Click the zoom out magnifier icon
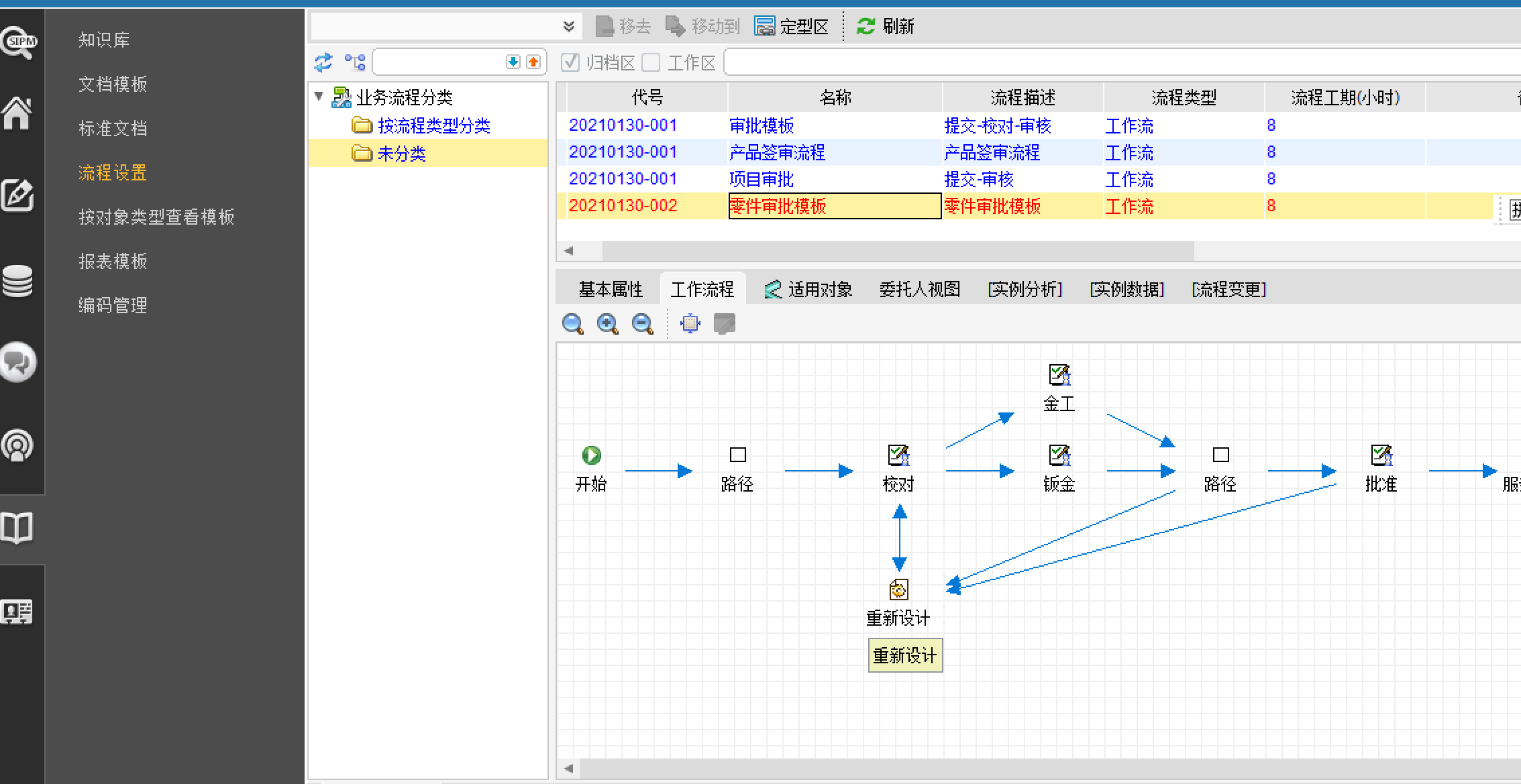The height and width of the screenshot is (784, 1521). pos(643,324)
